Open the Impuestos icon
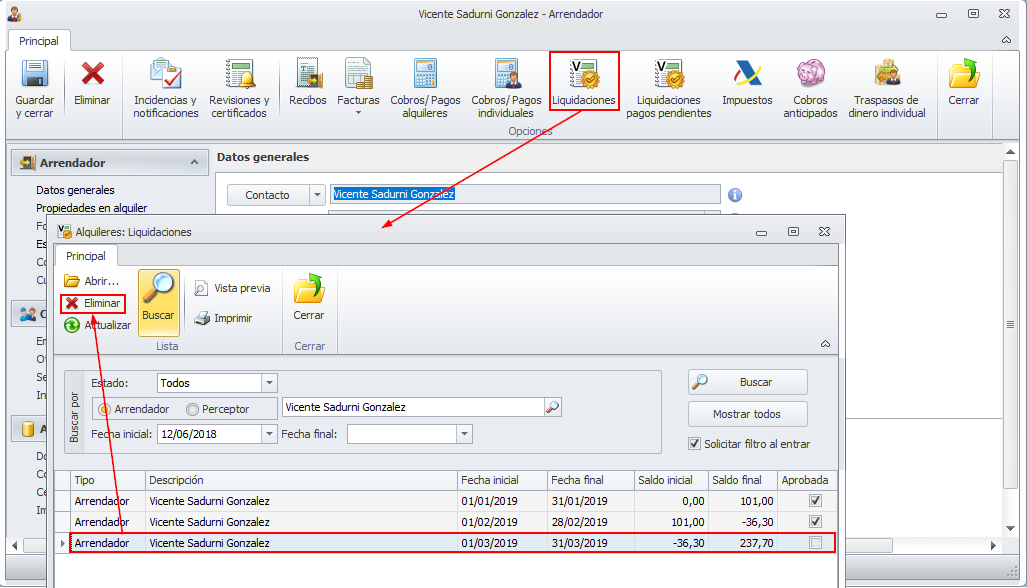The image size is (1027, 588). point(747,76)
